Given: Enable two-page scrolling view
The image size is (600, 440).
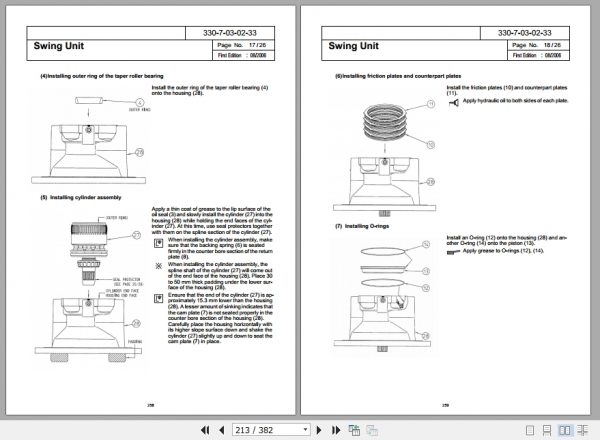Looking at the screenshot, I should pyautogui.click(x=582, y=430).
